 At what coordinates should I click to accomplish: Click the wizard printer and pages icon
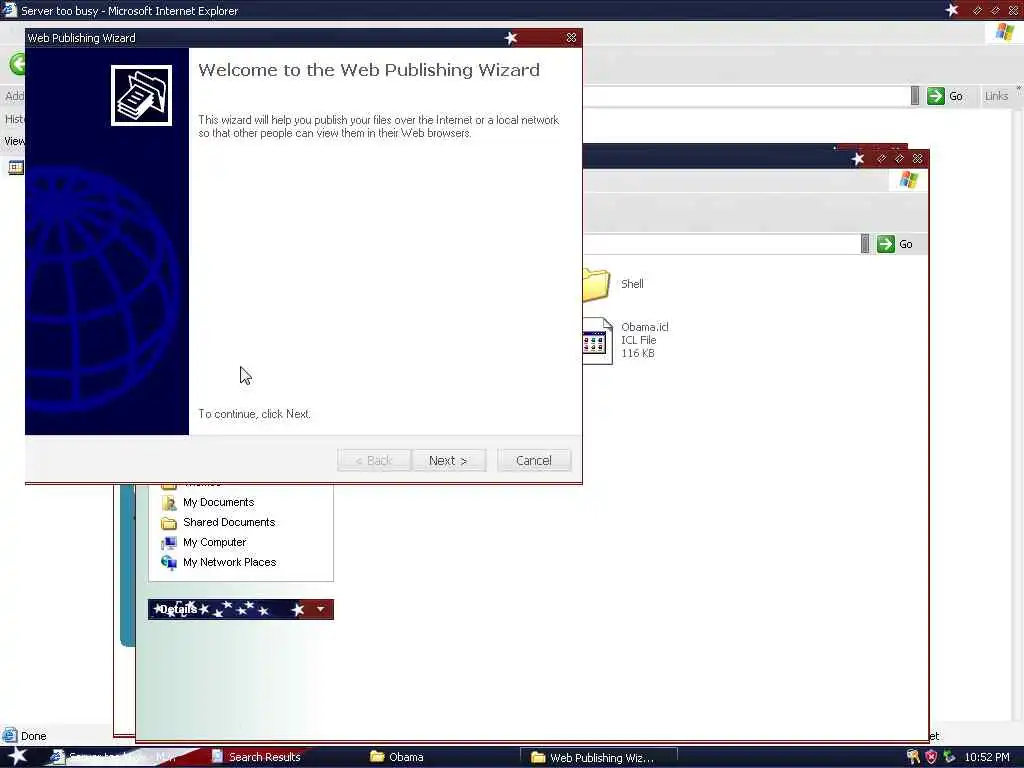(141, 95)
